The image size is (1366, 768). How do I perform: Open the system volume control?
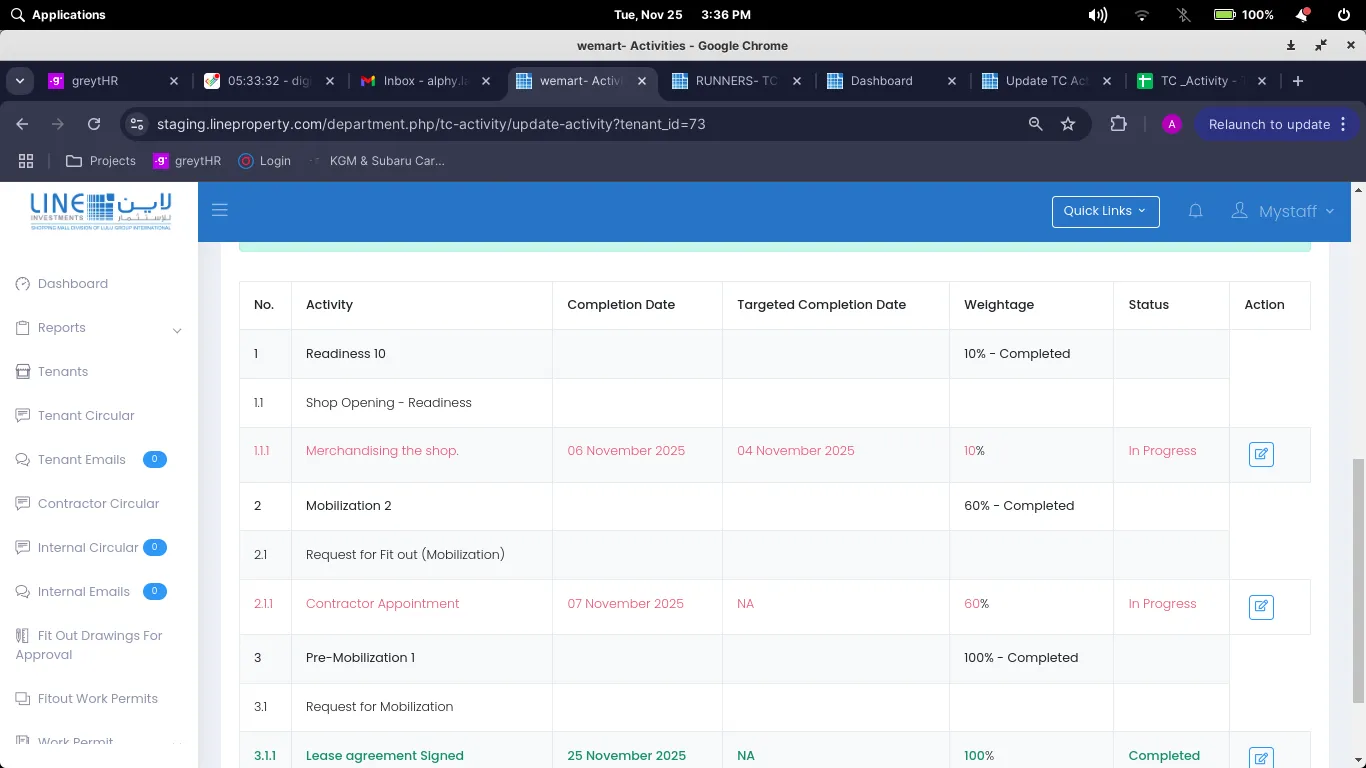click(1097, 15)
